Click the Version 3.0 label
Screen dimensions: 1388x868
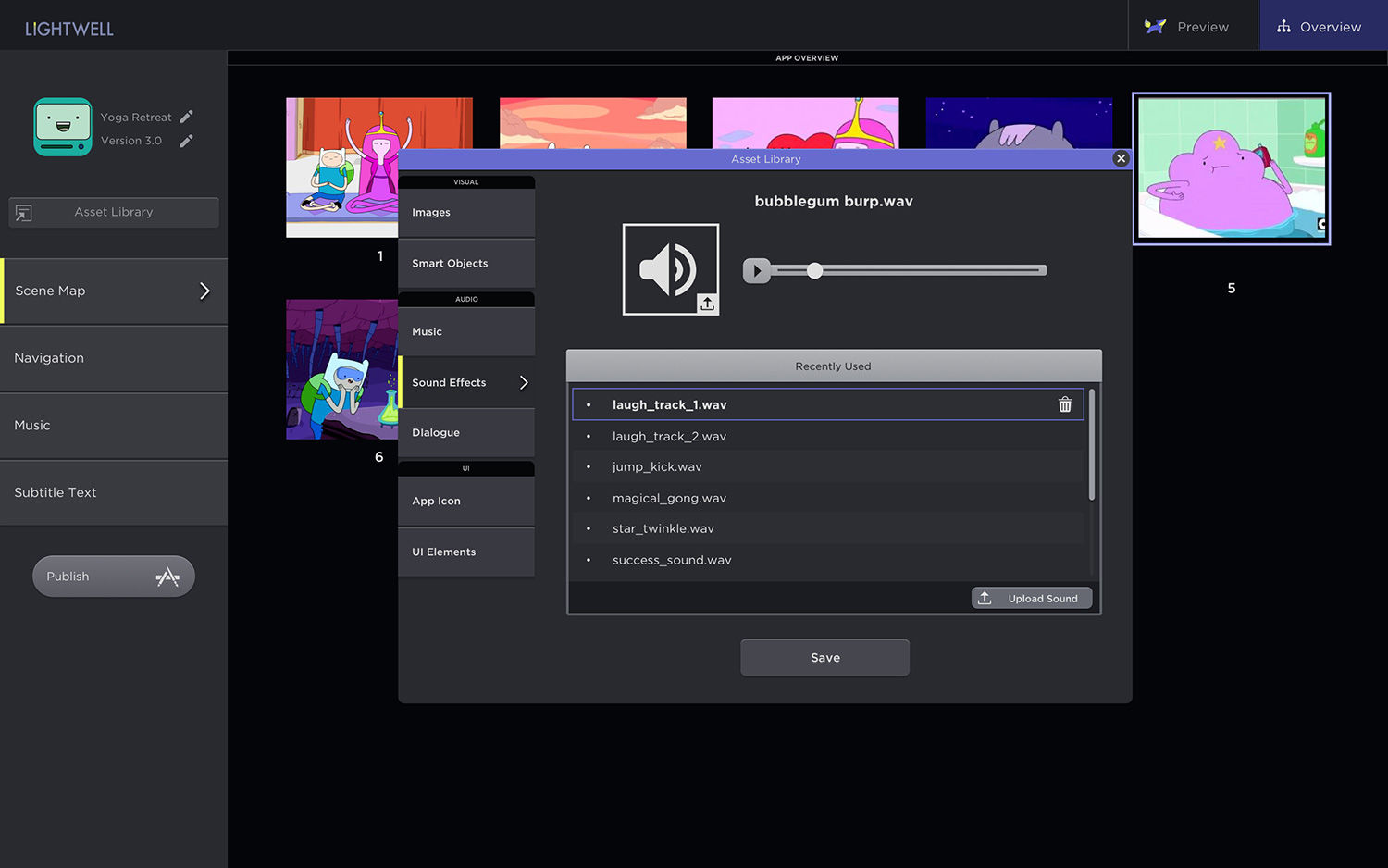click(x=131, y=141)
